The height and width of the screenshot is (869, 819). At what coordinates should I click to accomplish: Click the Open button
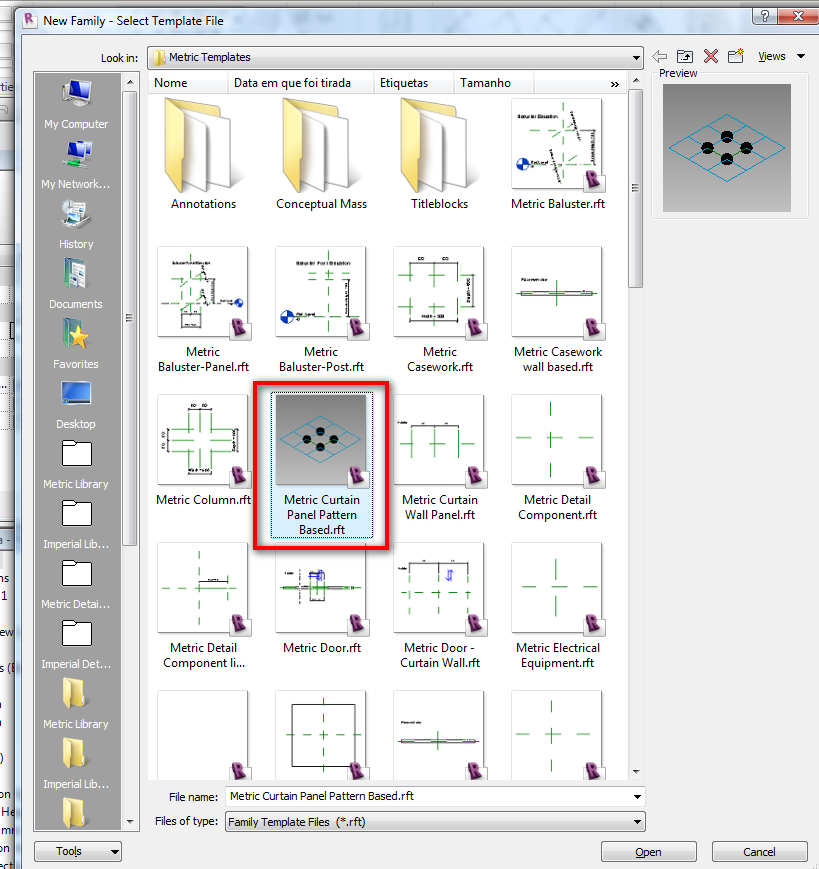click(x=648, y=852)
